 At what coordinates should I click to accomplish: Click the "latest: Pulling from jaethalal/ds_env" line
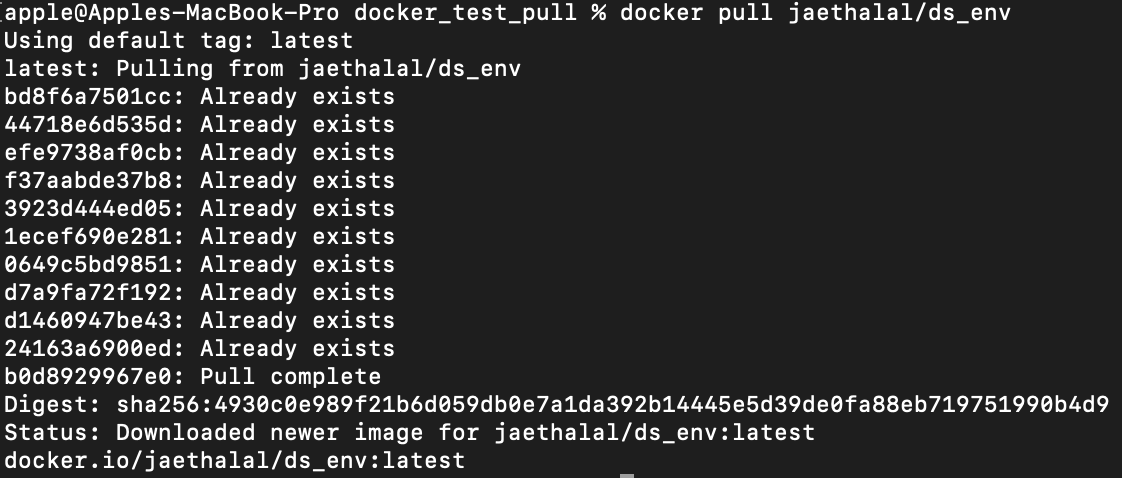[263, 69]
